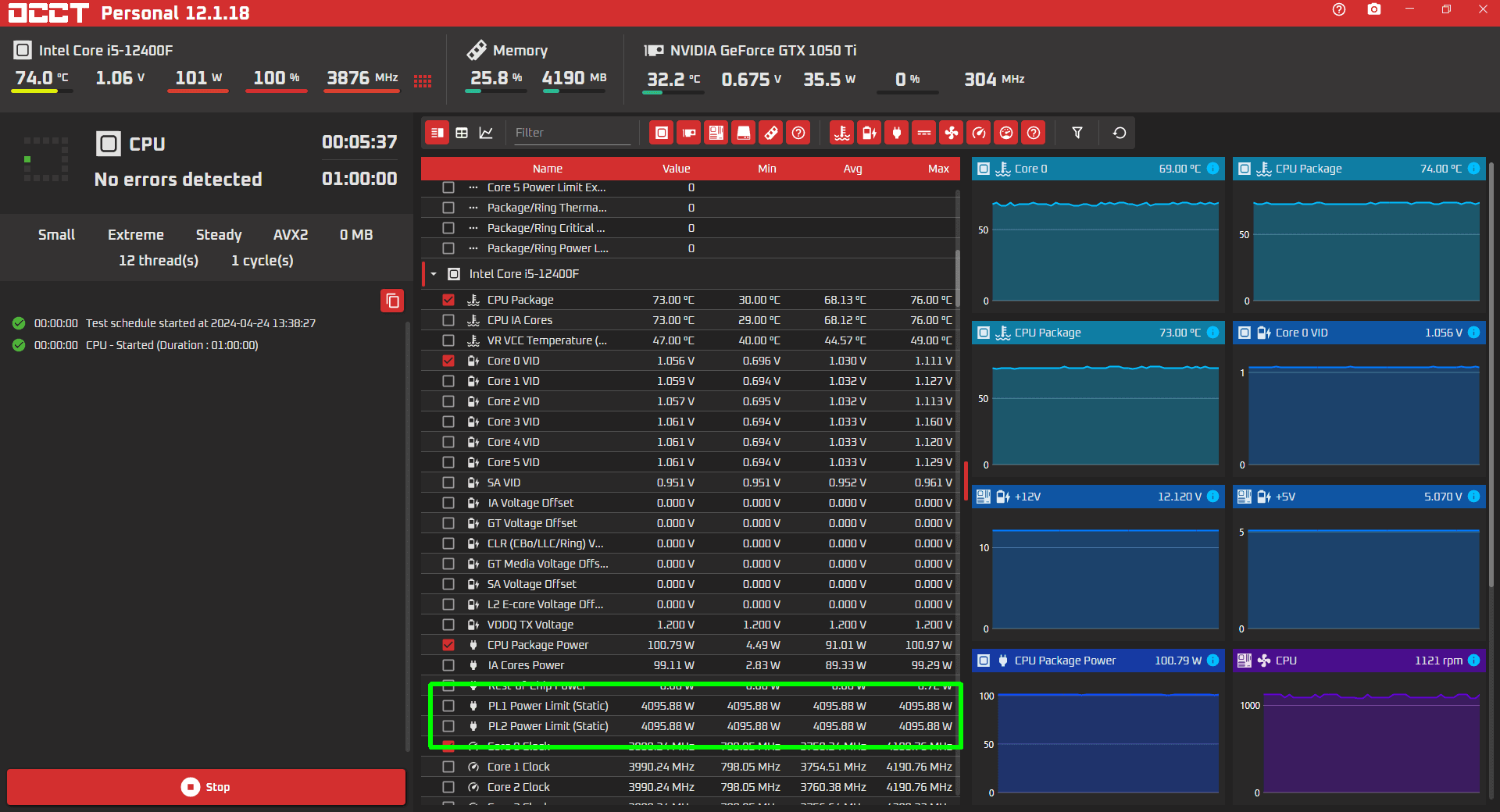The image size is (1500, 812).
Task: Toggle the other sensor types question-mark icon
Action: (x=1034, y=133)
